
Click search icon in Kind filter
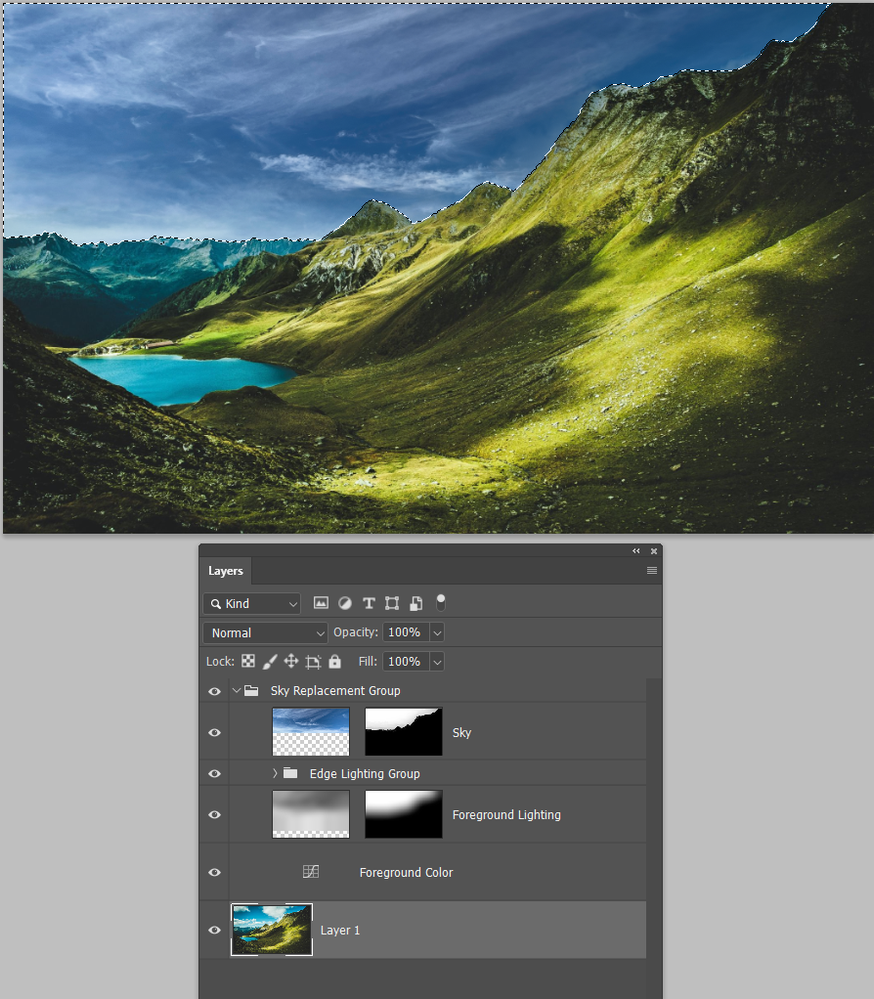point(216,604)
